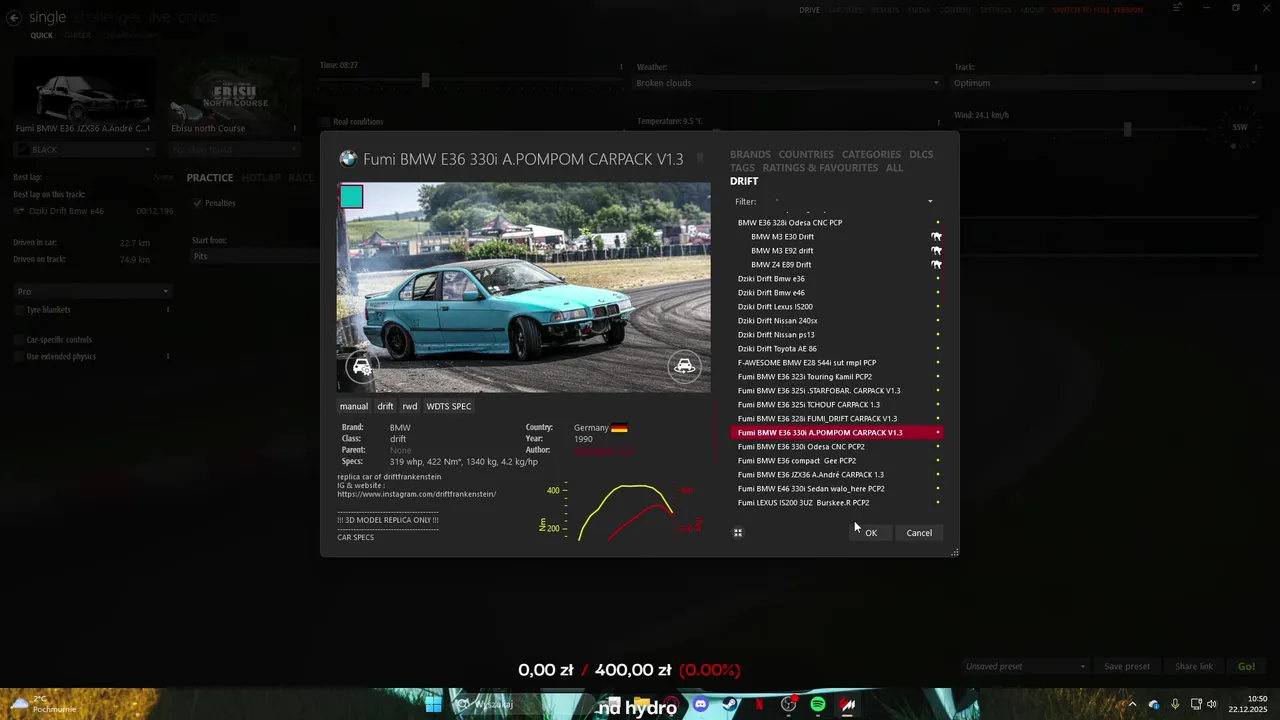This screenshot has width=1280, height=720.
Task: Click OK to confirm the car selection
Action: point(871,533)
